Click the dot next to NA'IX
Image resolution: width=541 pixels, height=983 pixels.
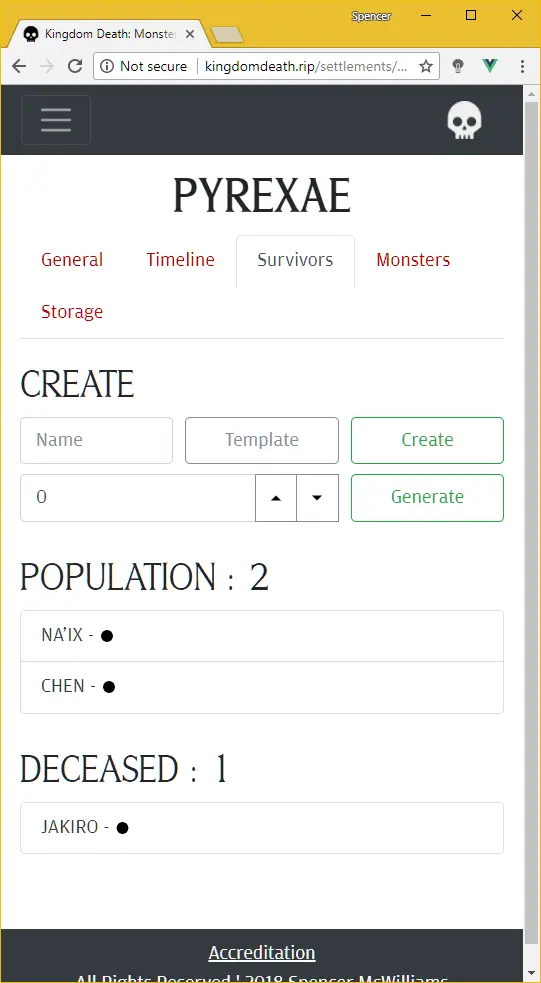[x=107, y=636]
